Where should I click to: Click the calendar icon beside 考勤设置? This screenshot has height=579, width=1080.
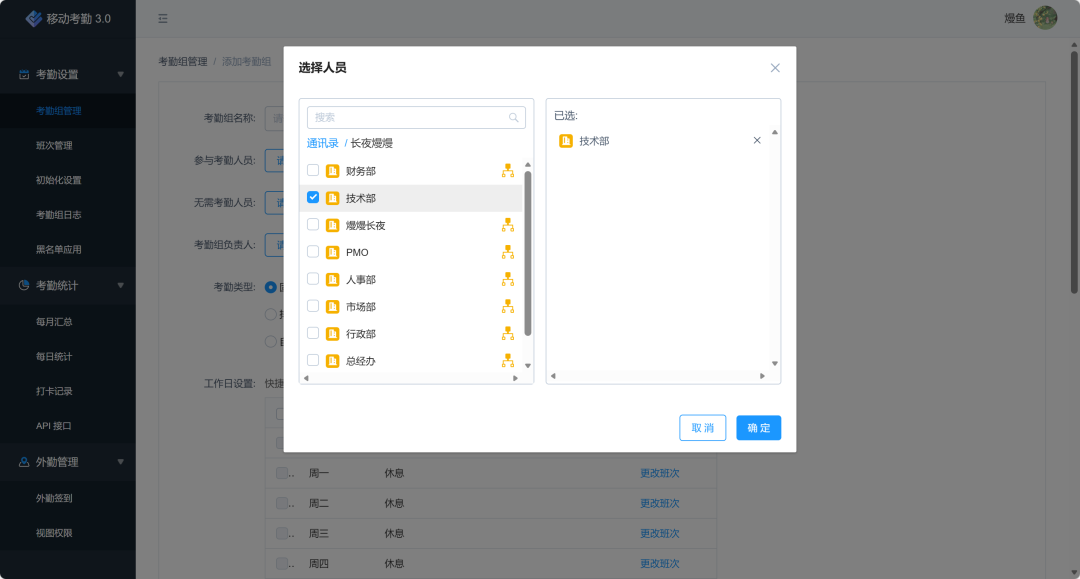(x=25, y=73)
